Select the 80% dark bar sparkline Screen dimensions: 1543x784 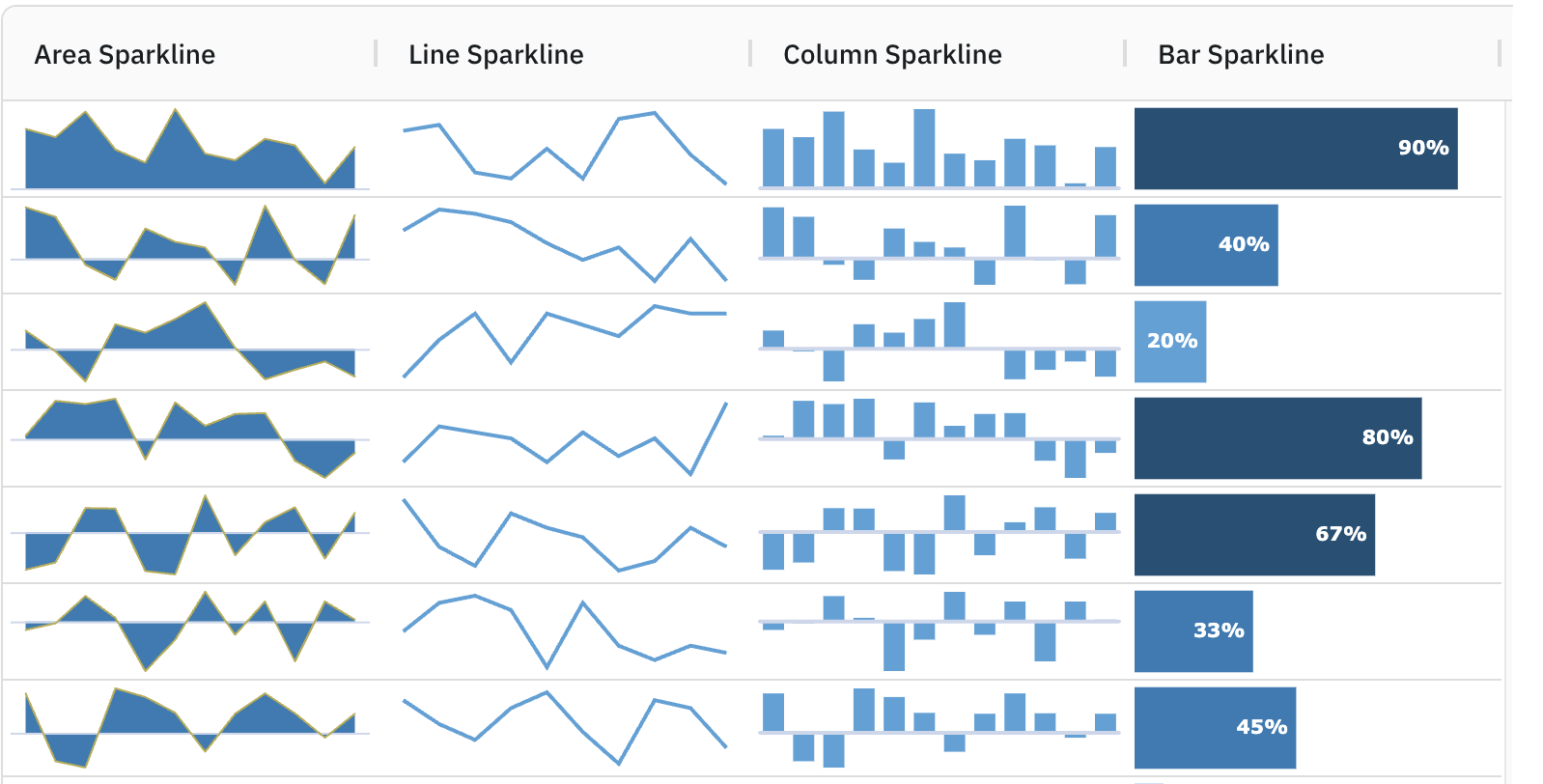(x=1276, y=437)
